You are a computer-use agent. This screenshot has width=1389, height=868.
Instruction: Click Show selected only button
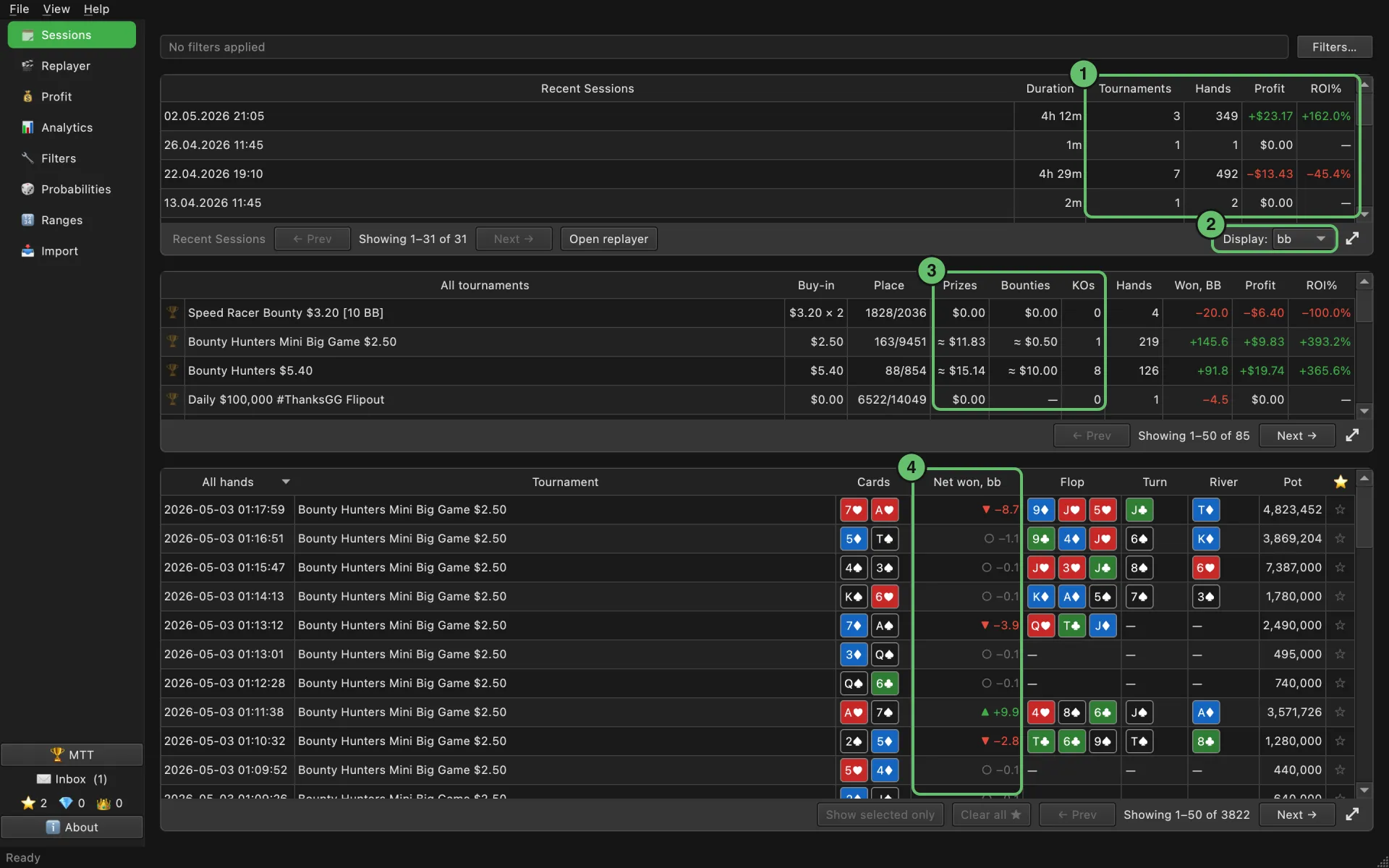tap(880, 814)
